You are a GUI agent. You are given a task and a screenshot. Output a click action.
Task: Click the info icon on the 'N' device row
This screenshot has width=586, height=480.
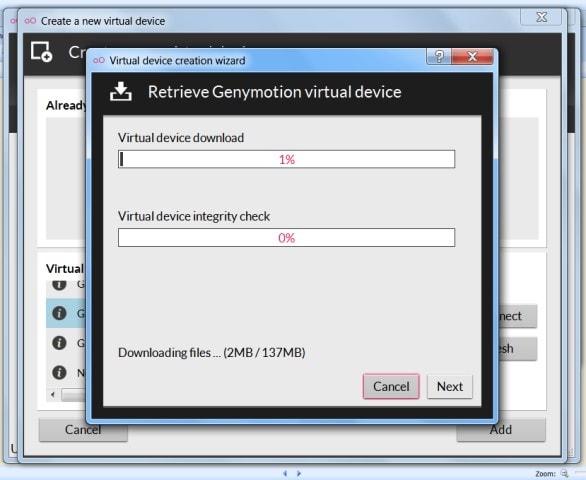point(59,372)
